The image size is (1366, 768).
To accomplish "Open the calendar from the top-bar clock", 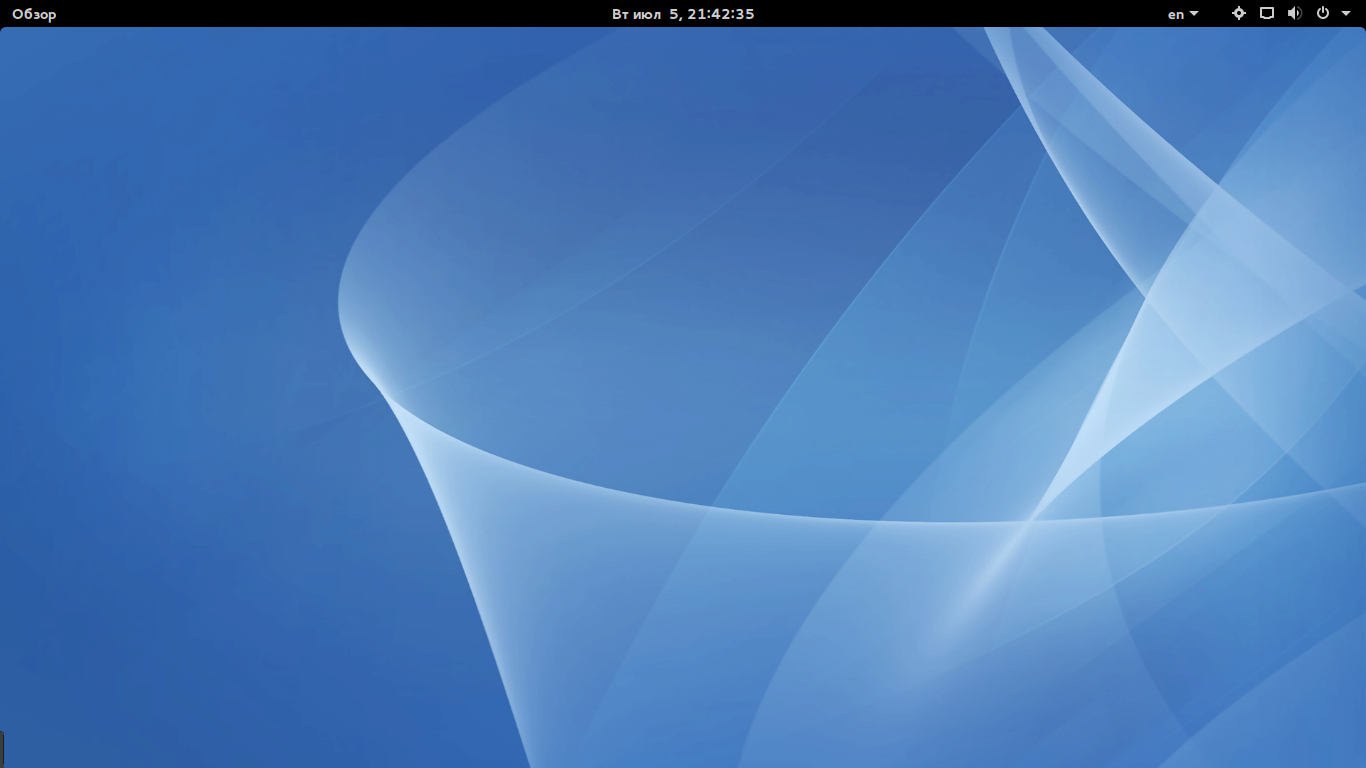I will 683,14.
